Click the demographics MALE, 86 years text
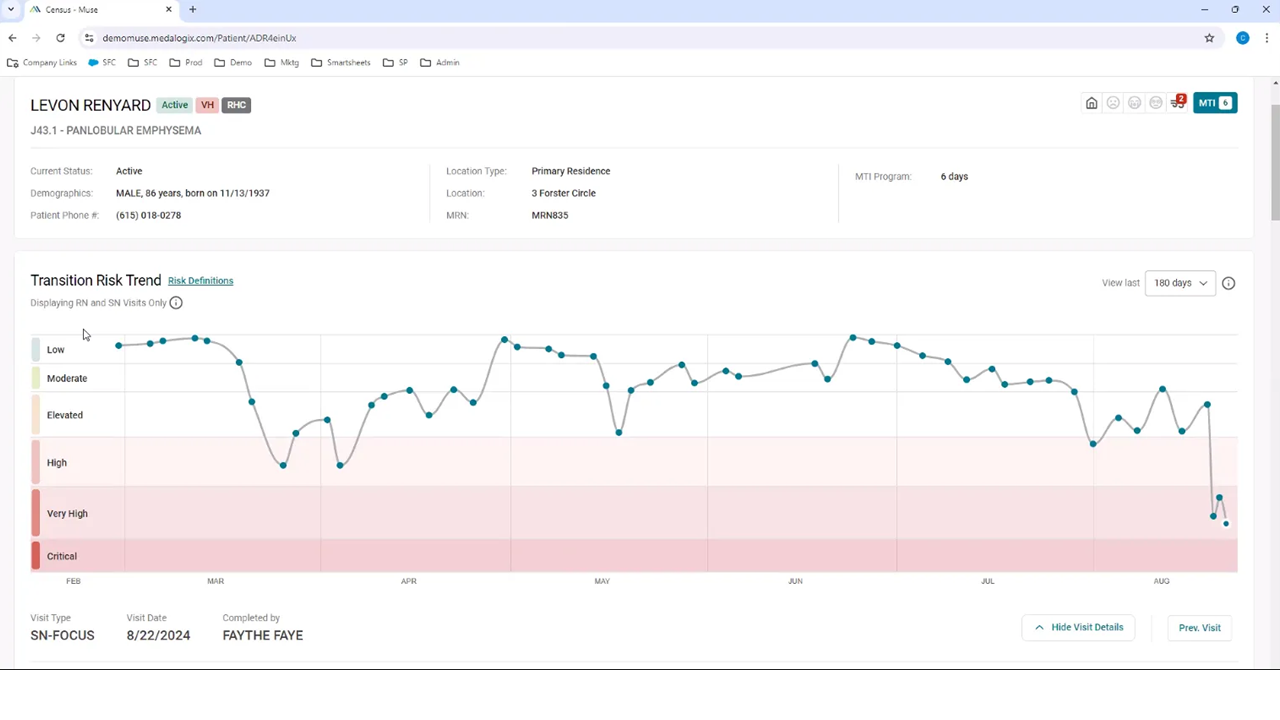The height and width of the screenshot is (720, 1280). 192,193
